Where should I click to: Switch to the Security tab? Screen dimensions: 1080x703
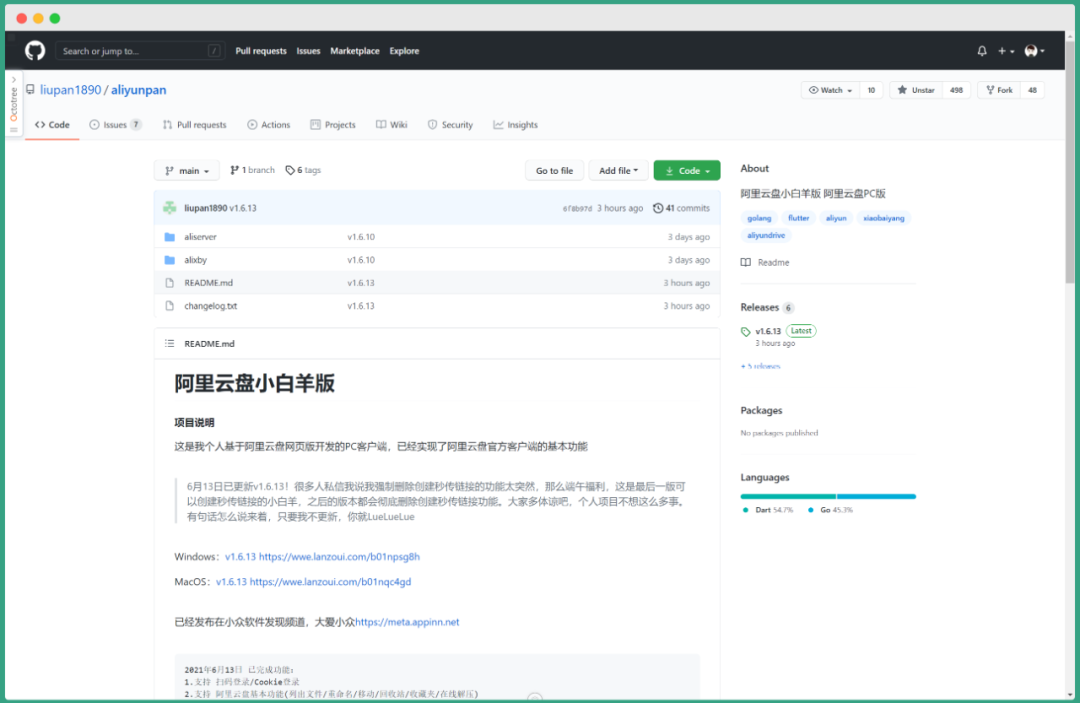pos(450,125)
